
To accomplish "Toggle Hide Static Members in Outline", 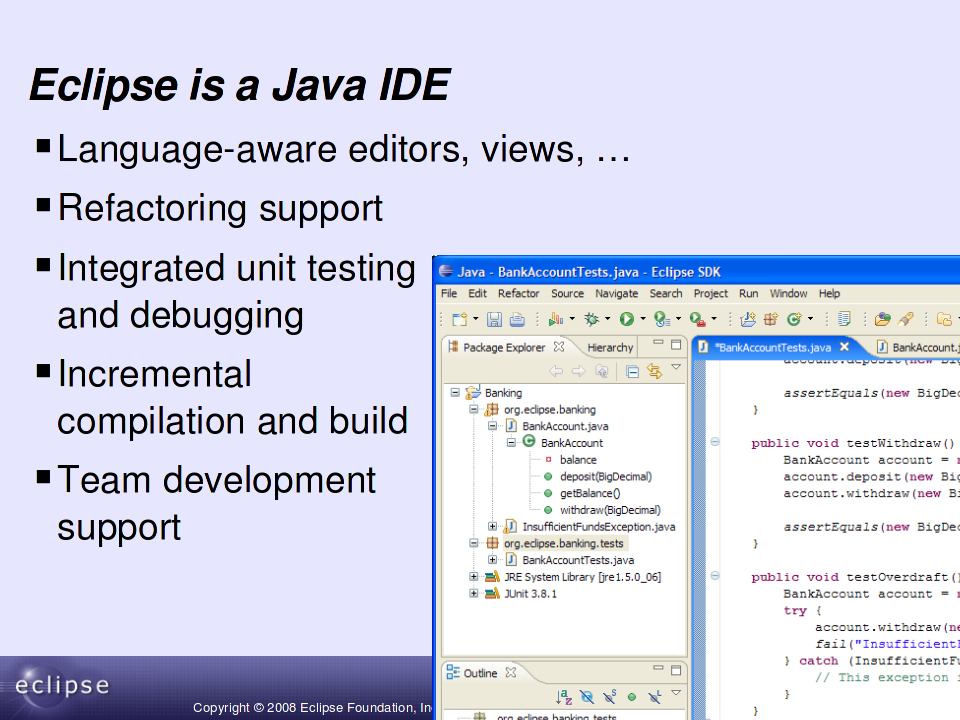I will pos(609,697).
